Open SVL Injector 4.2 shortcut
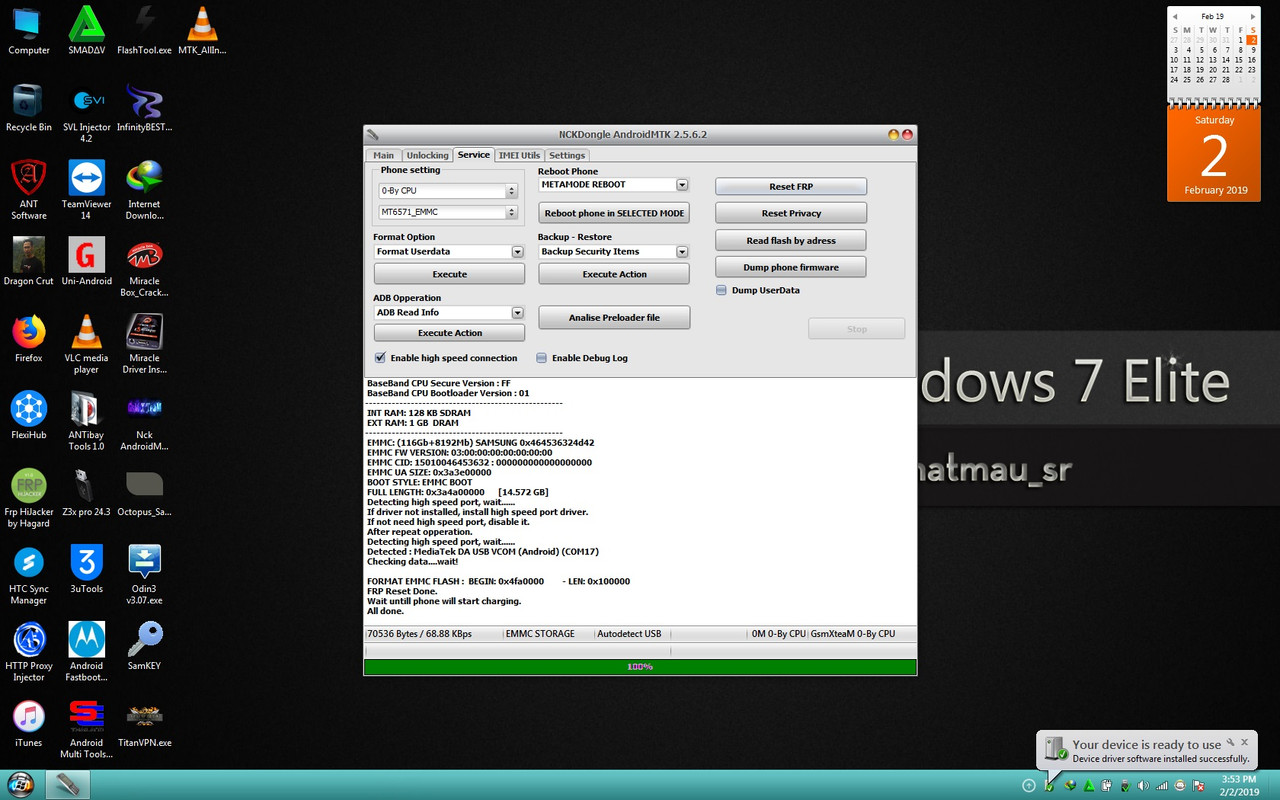The width and height of the screenshot is (1280, 800). tap(86, 113)
